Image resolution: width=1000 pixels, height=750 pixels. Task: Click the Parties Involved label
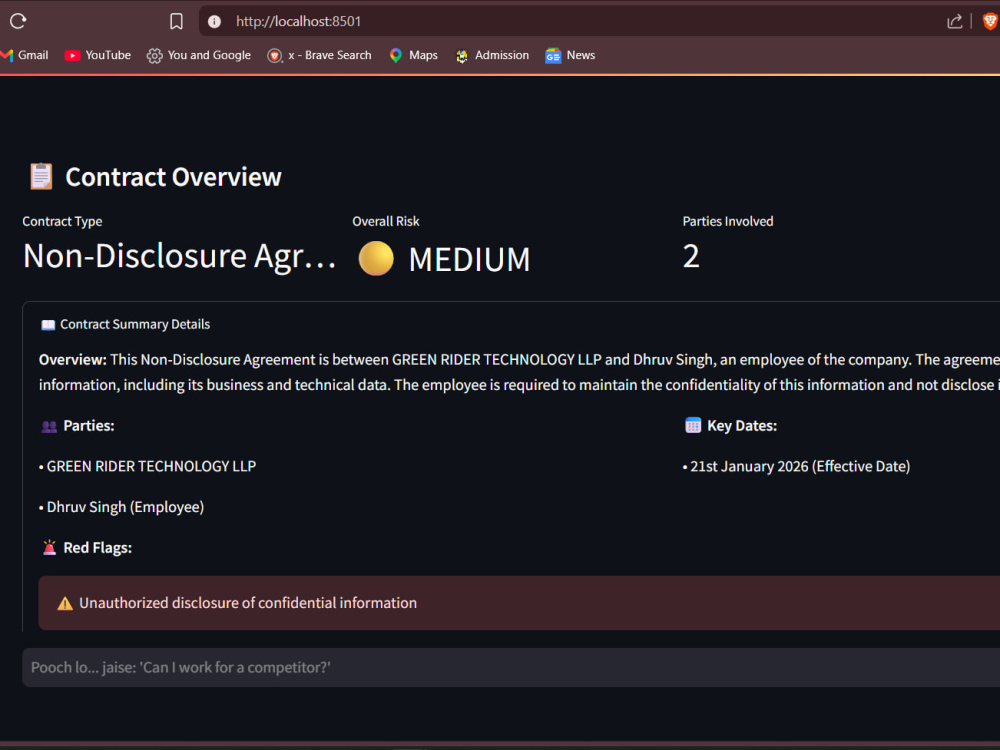point(728,221)
